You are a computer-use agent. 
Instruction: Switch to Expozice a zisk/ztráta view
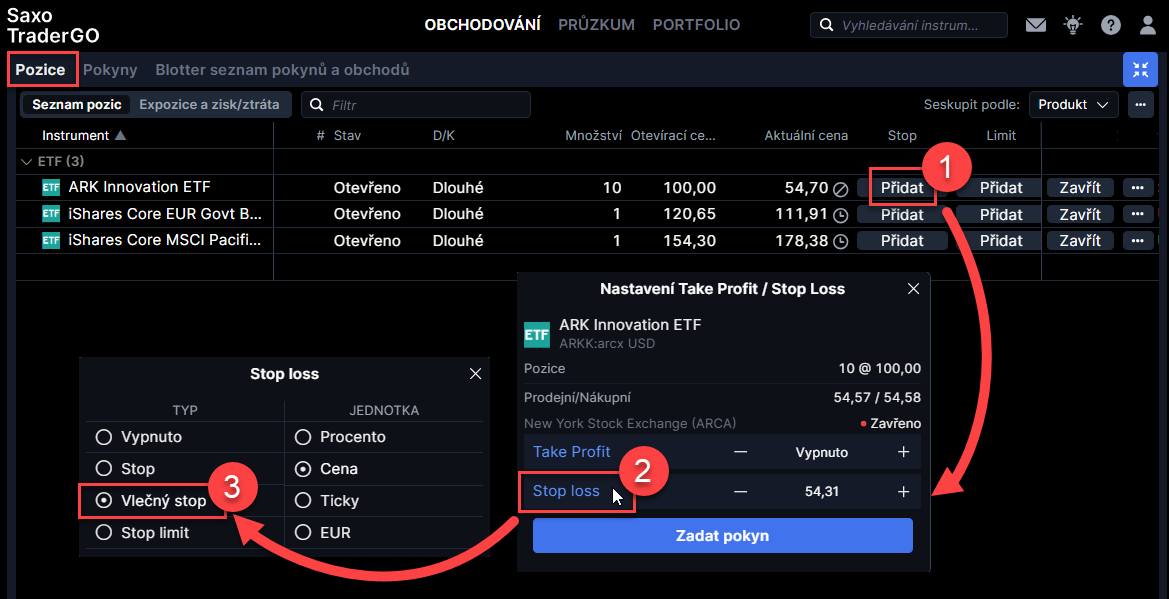point(209,104)
